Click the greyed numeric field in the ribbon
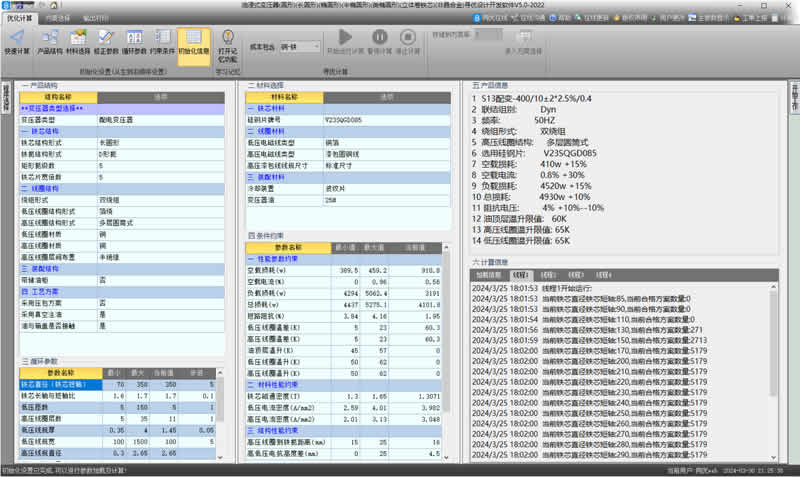800x477 pixels. coord(489,35)
